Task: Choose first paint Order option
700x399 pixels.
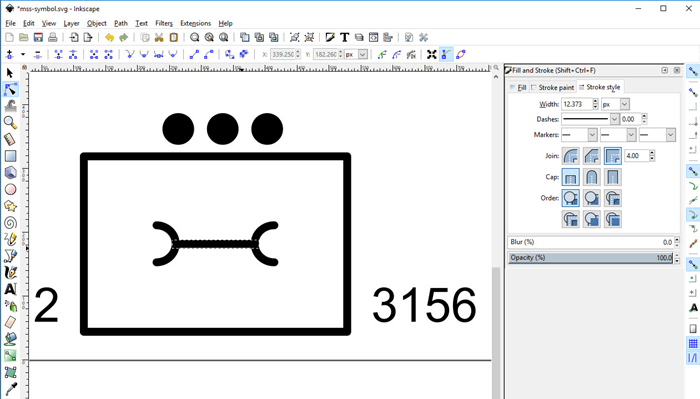Action: 571,198
